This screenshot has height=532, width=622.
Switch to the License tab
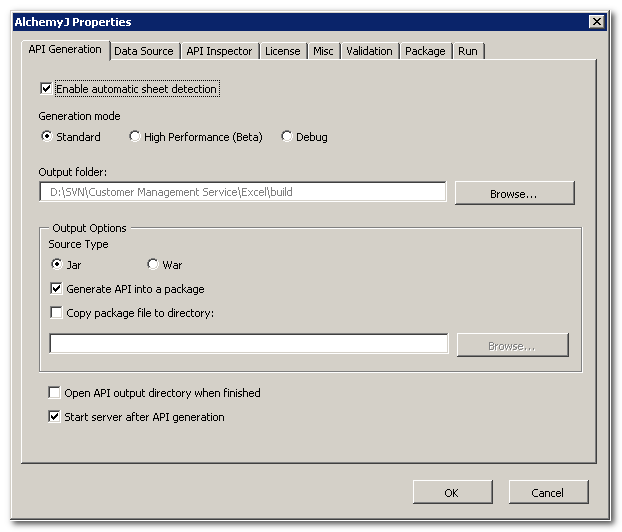283,51
